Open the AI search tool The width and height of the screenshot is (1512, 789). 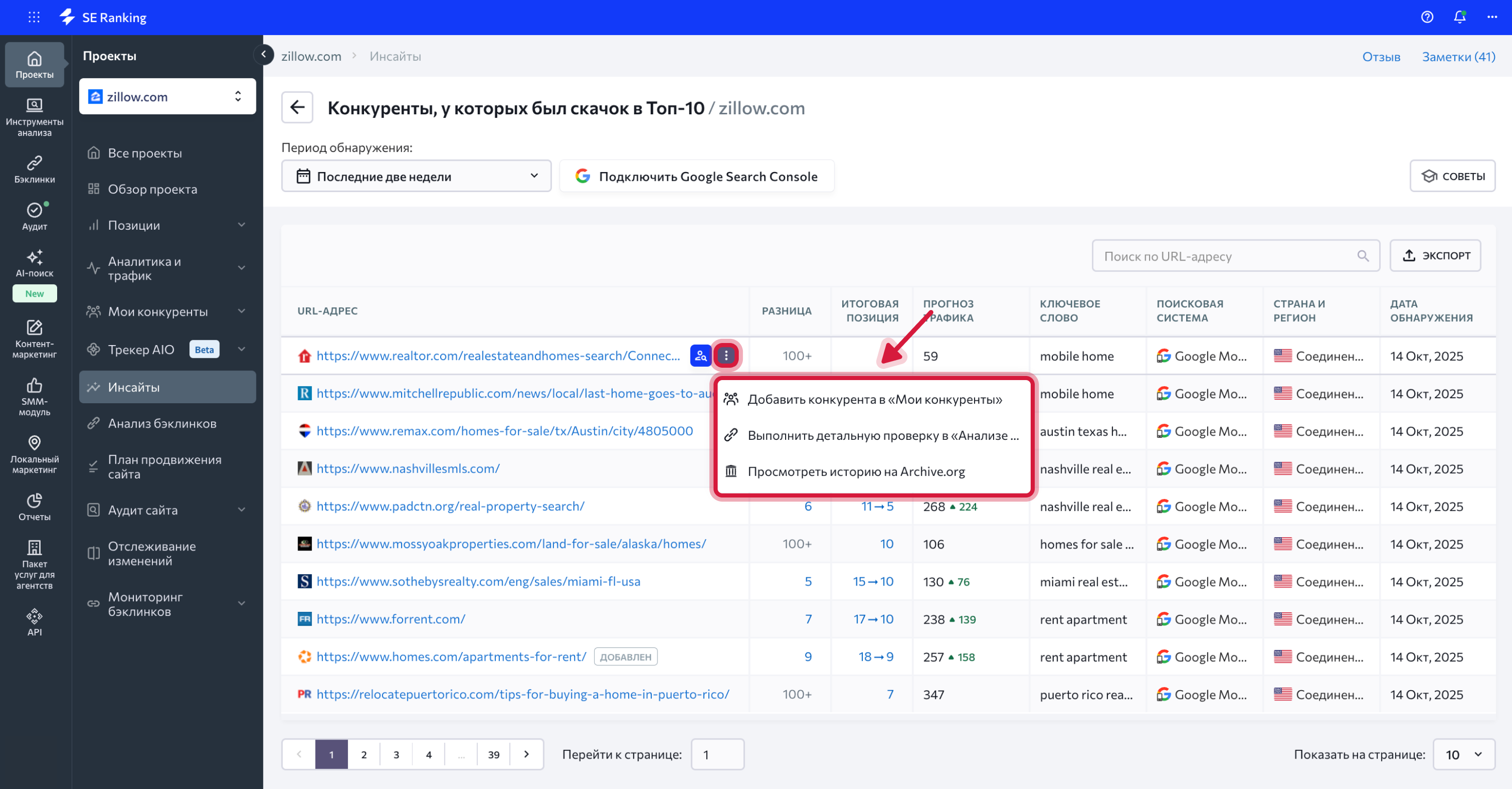coord(34,263)
